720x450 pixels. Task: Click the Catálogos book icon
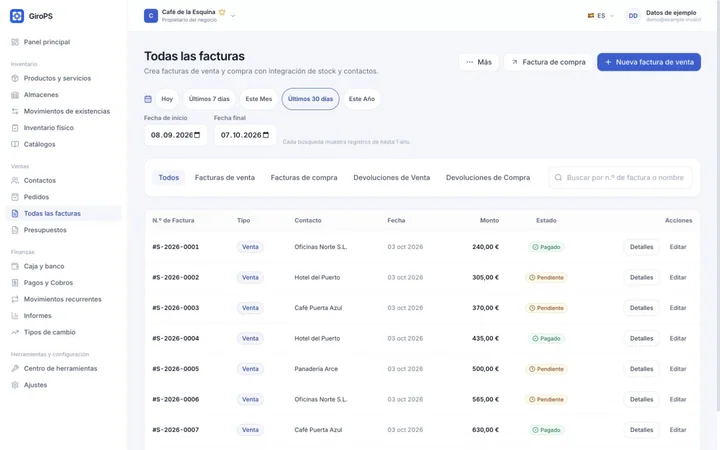[x=15, y=144]
